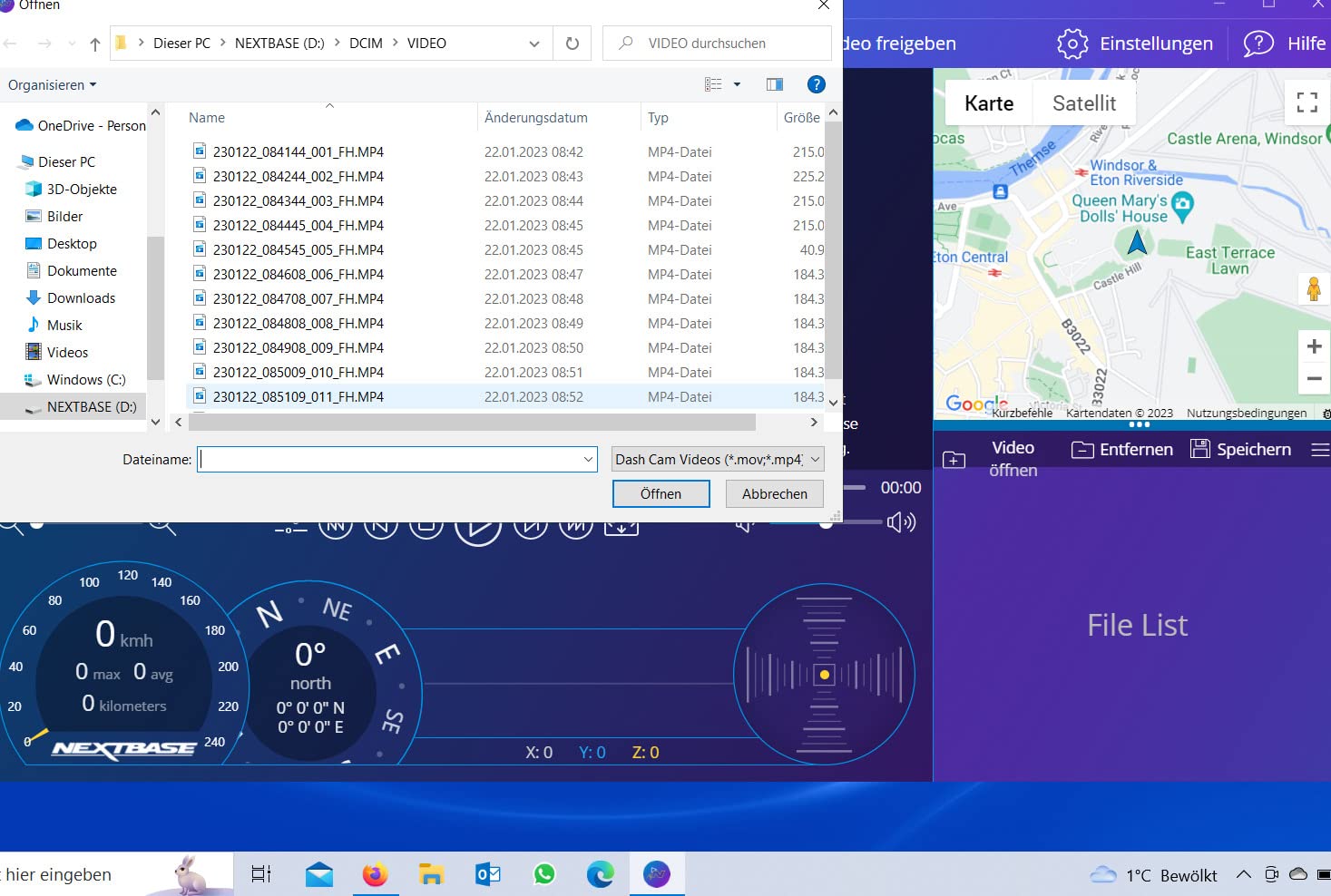Show hidden system tray icons
Screen dimensions: 1331x896
point(1244,874)
